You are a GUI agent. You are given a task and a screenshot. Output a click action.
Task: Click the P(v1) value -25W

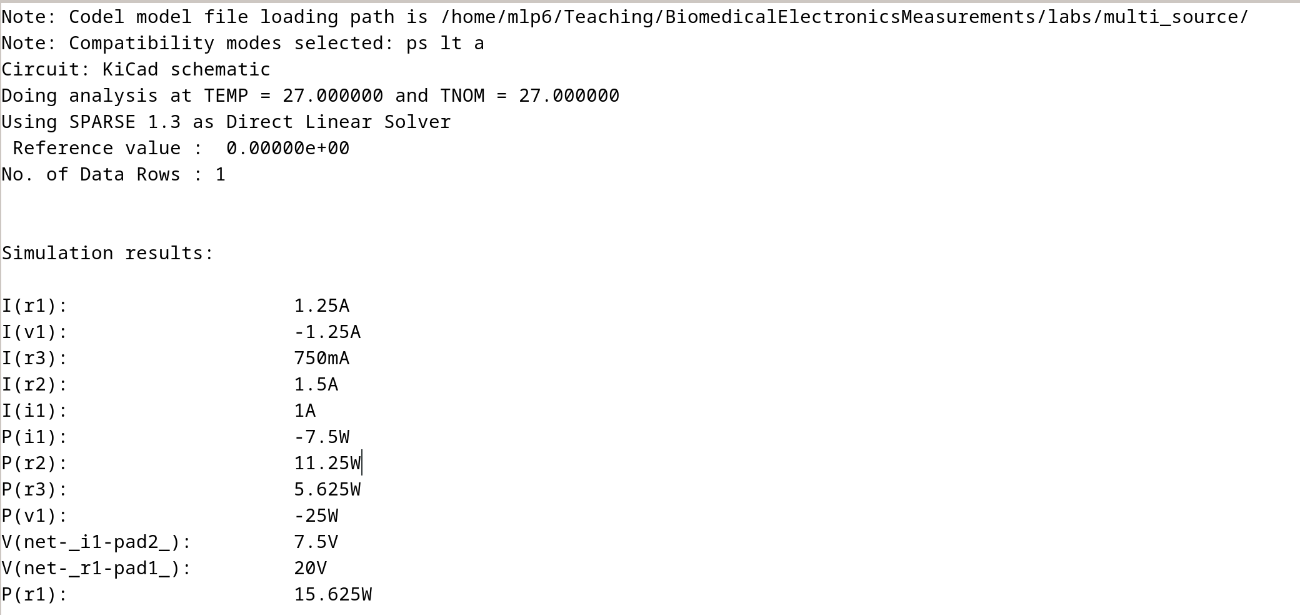click(x=315, y=516)
